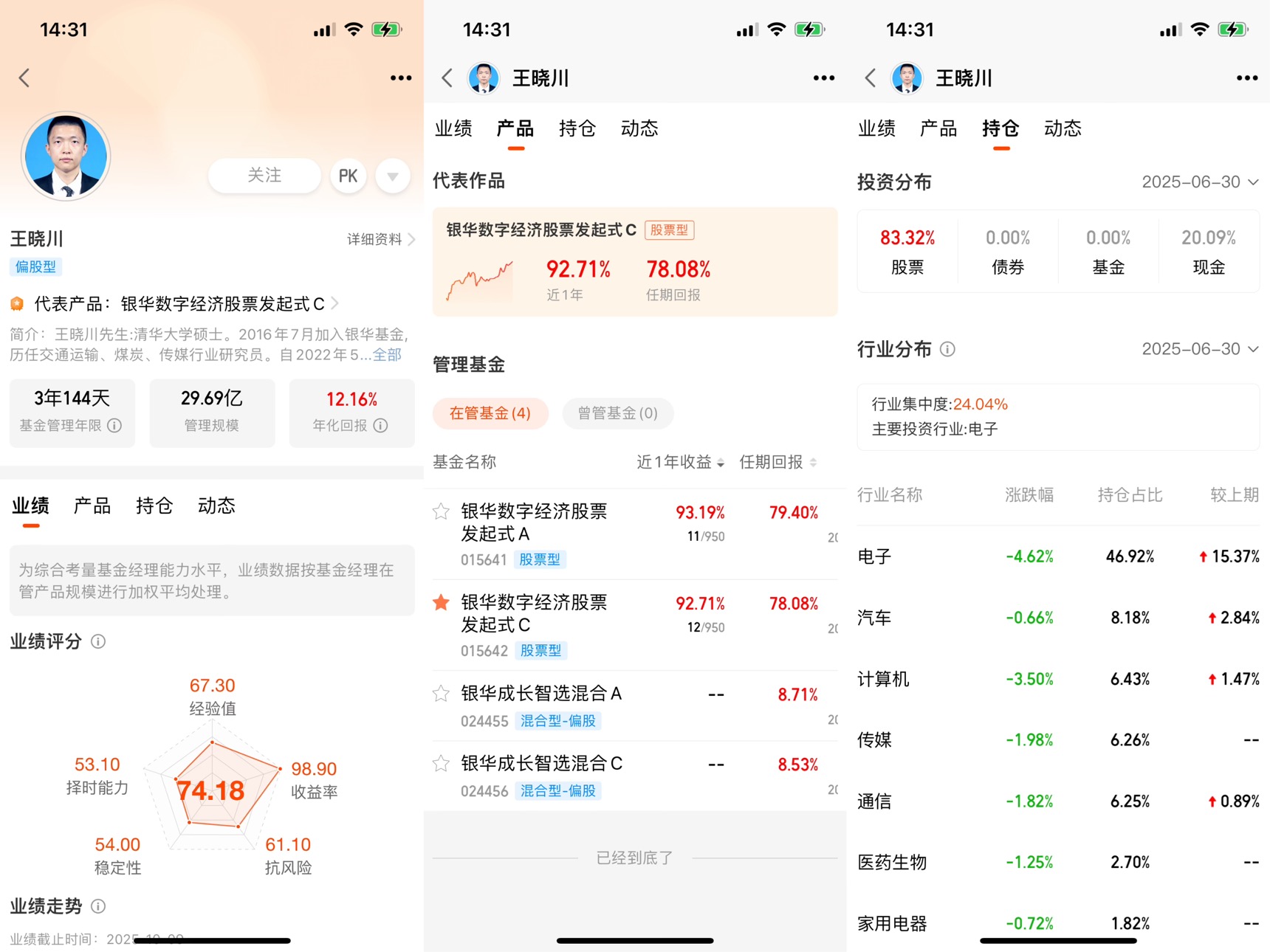
Task: Tap the small avatar on the 产品 screen header
Action: point(484,77)
